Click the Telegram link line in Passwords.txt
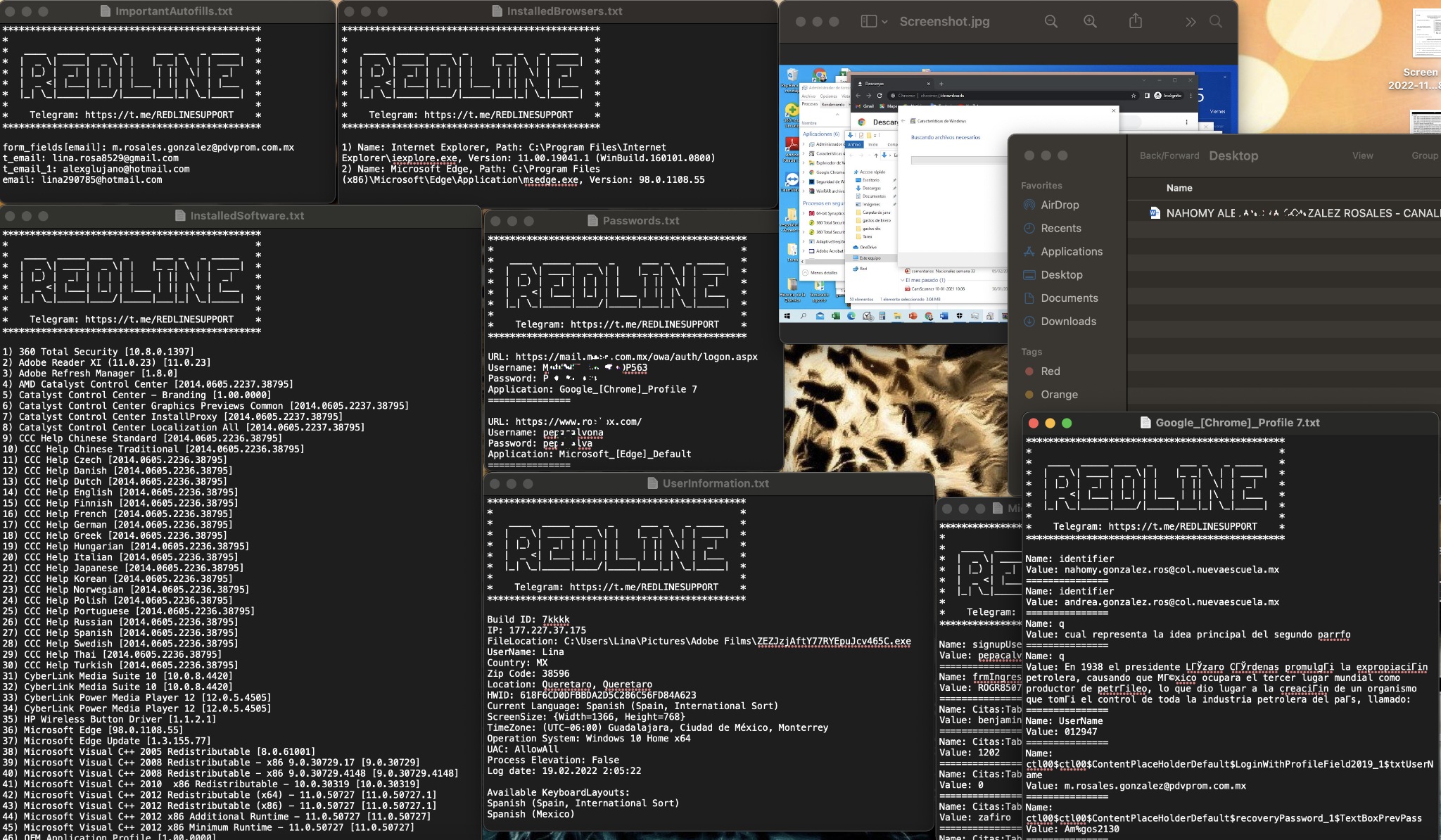Viewport: 1441px width, 840px height. 616,324
